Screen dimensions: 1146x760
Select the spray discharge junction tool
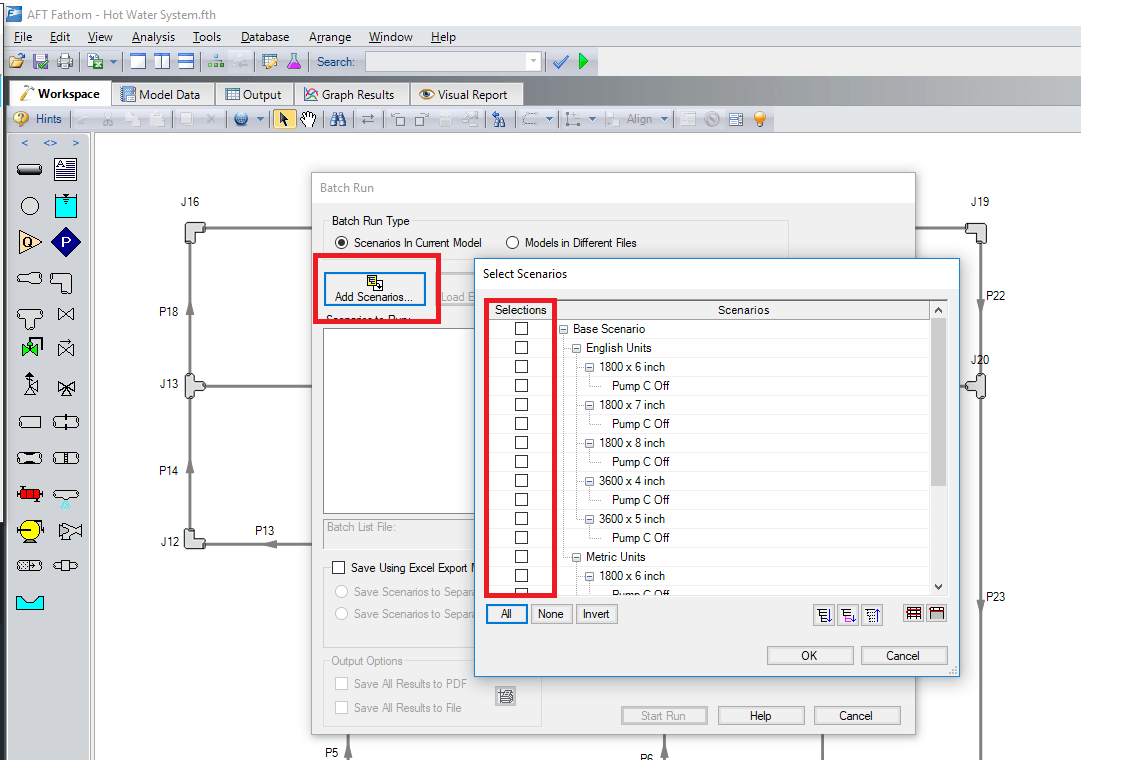coord(66,497)
